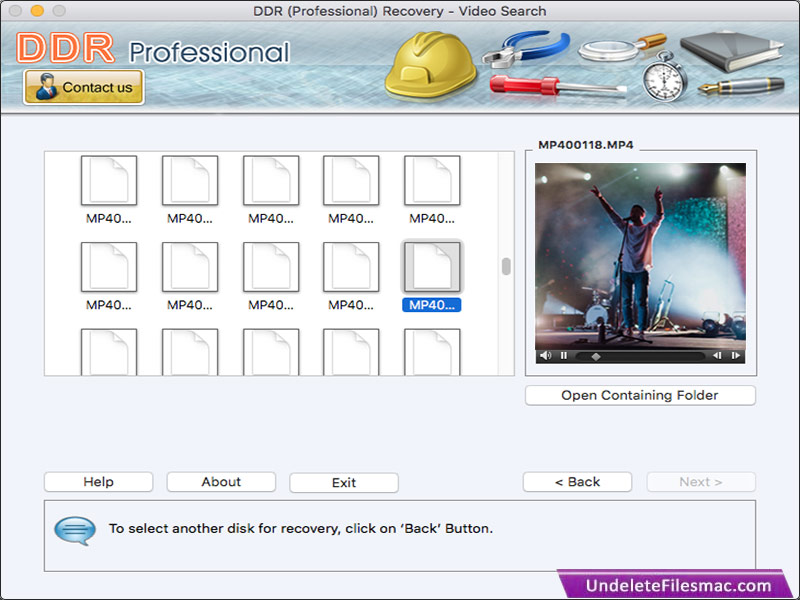The image size is (800, 600).
Task: Step back one frame in preview
Action: [x=717, y=355]
